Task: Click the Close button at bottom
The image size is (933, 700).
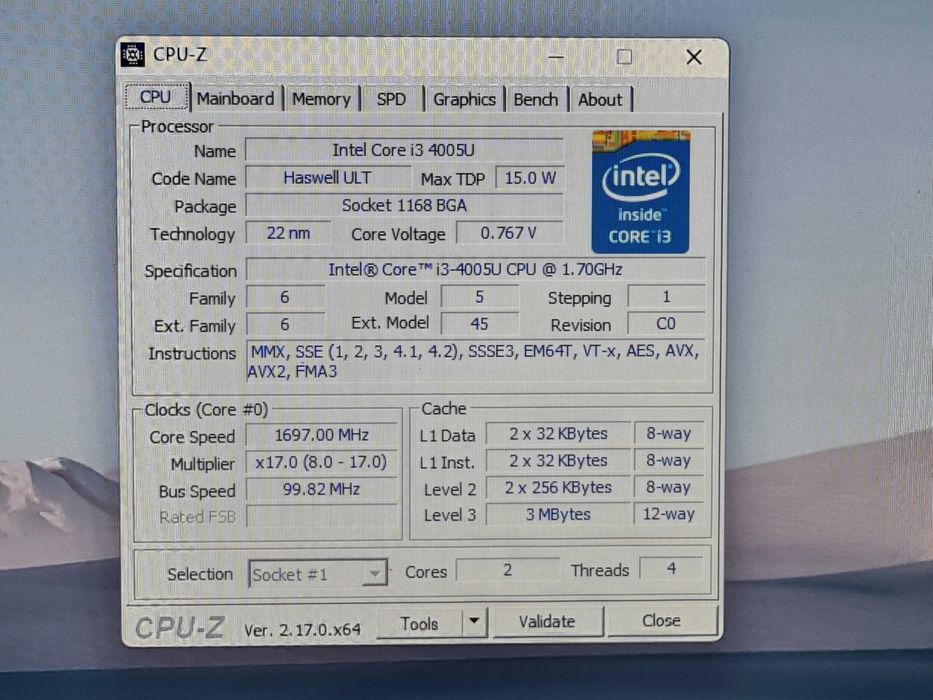Action: 661,620
